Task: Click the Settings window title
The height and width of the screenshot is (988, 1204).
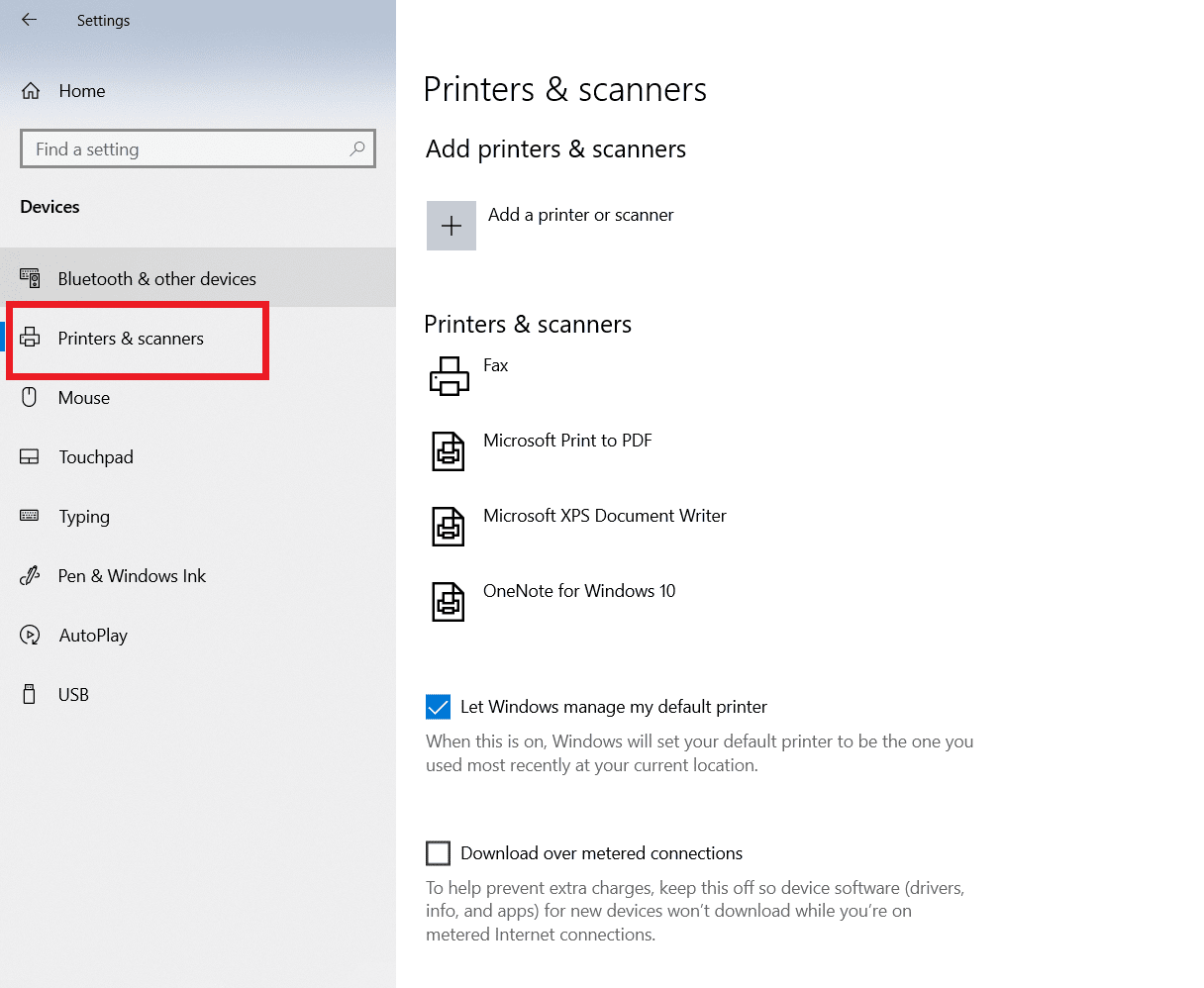Action: click(103, 20)
